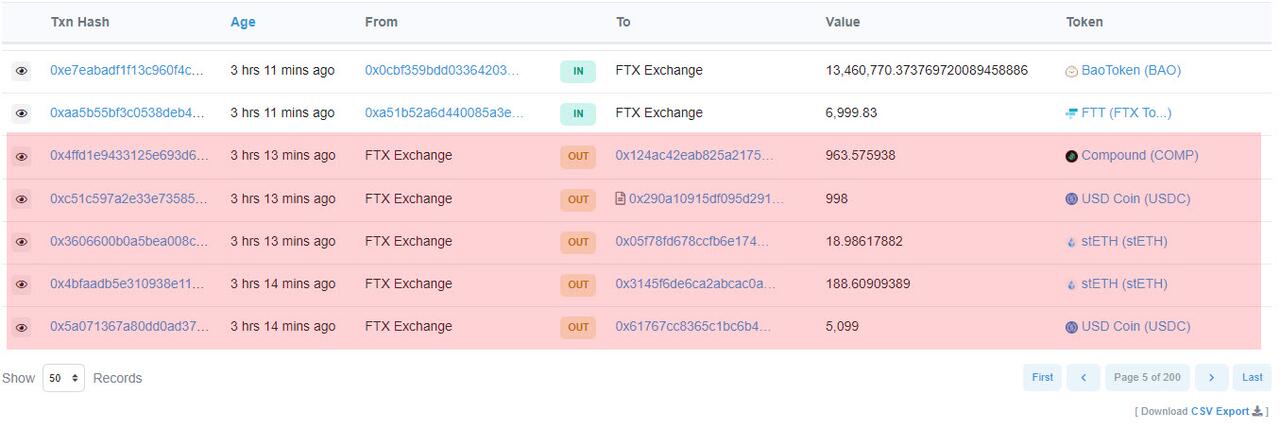Open transaction hash 0xaa5b55bf3c0538deb4
This screenshot has width=1280, height=429.
[x=127, y=113]
